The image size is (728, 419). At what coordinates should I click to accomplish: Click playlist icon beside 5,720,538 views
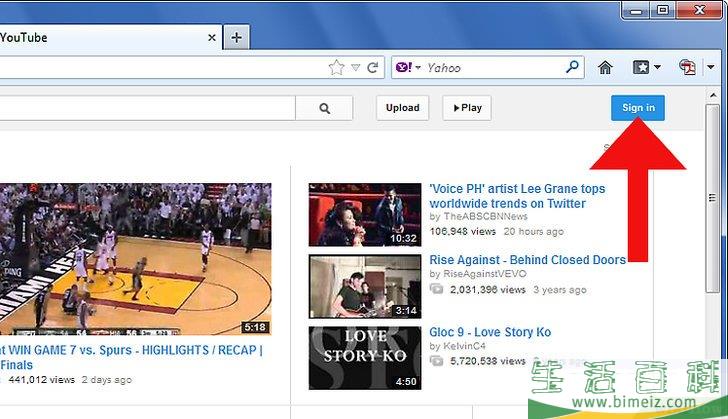pos(436,361)
